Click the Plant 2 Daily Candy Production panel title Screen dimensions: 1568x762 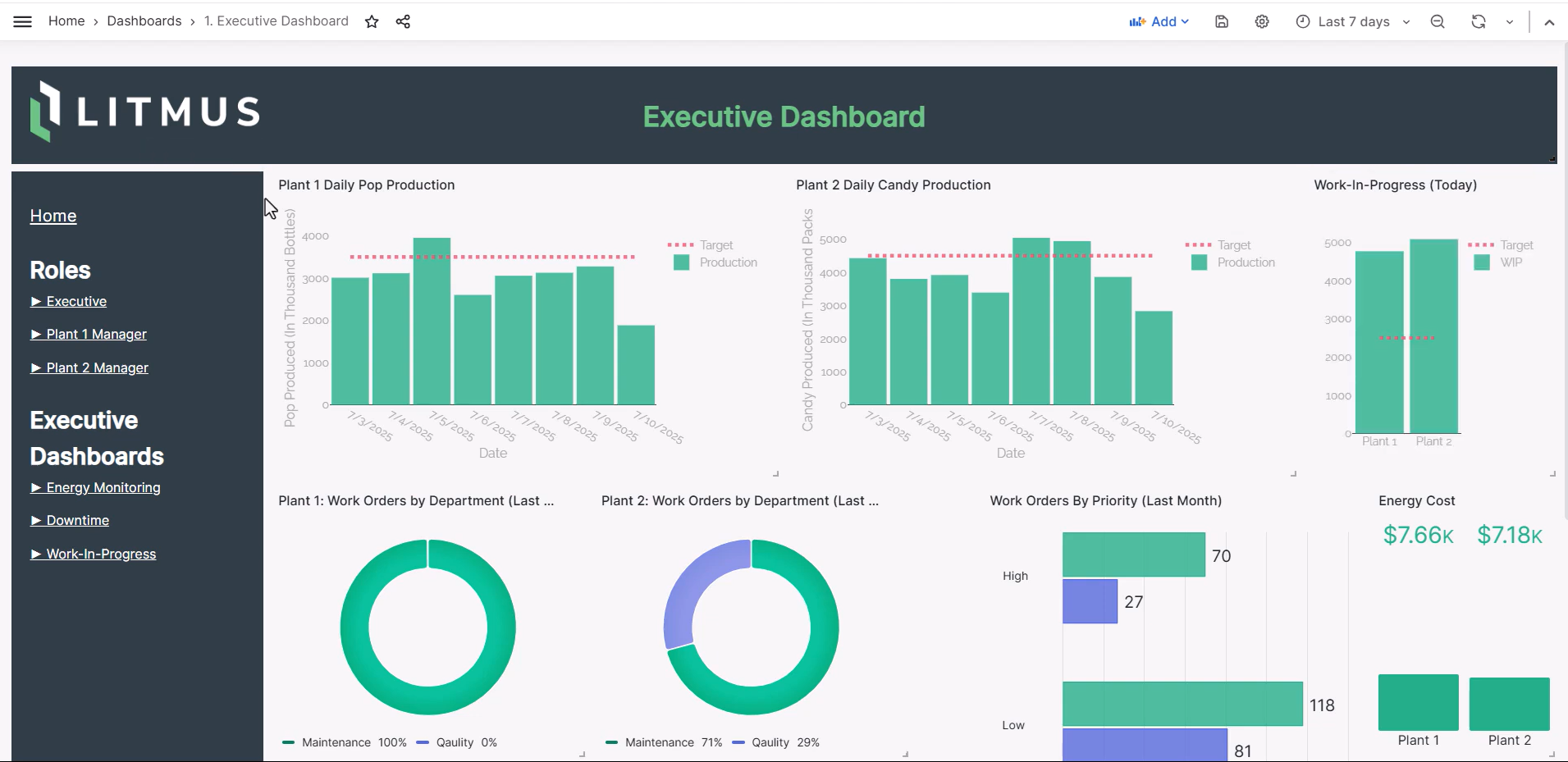(x=893, y=185)
